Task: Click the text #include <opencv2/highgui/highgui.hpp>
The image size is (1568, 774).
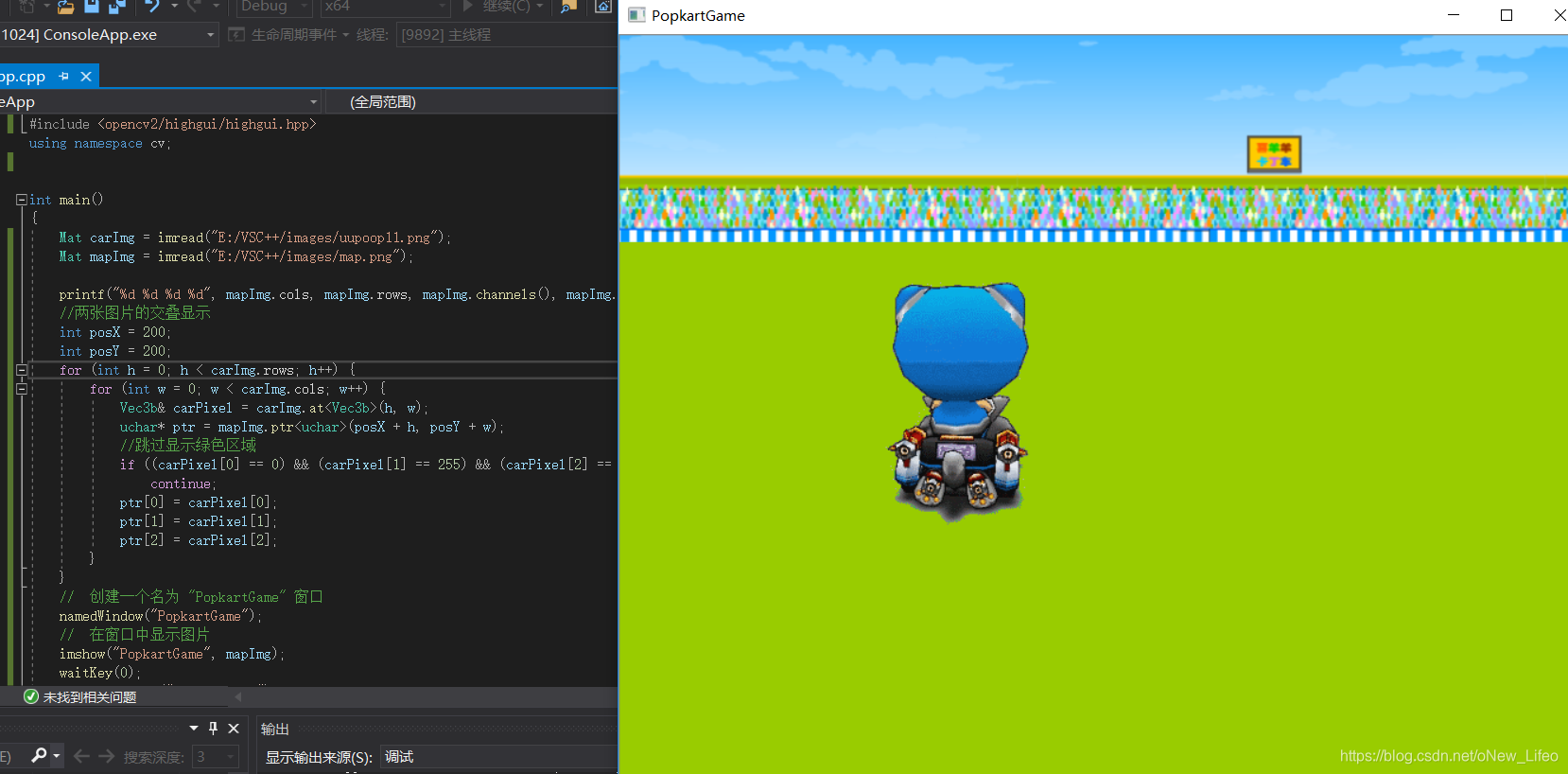Action: (x=173, y=124)
